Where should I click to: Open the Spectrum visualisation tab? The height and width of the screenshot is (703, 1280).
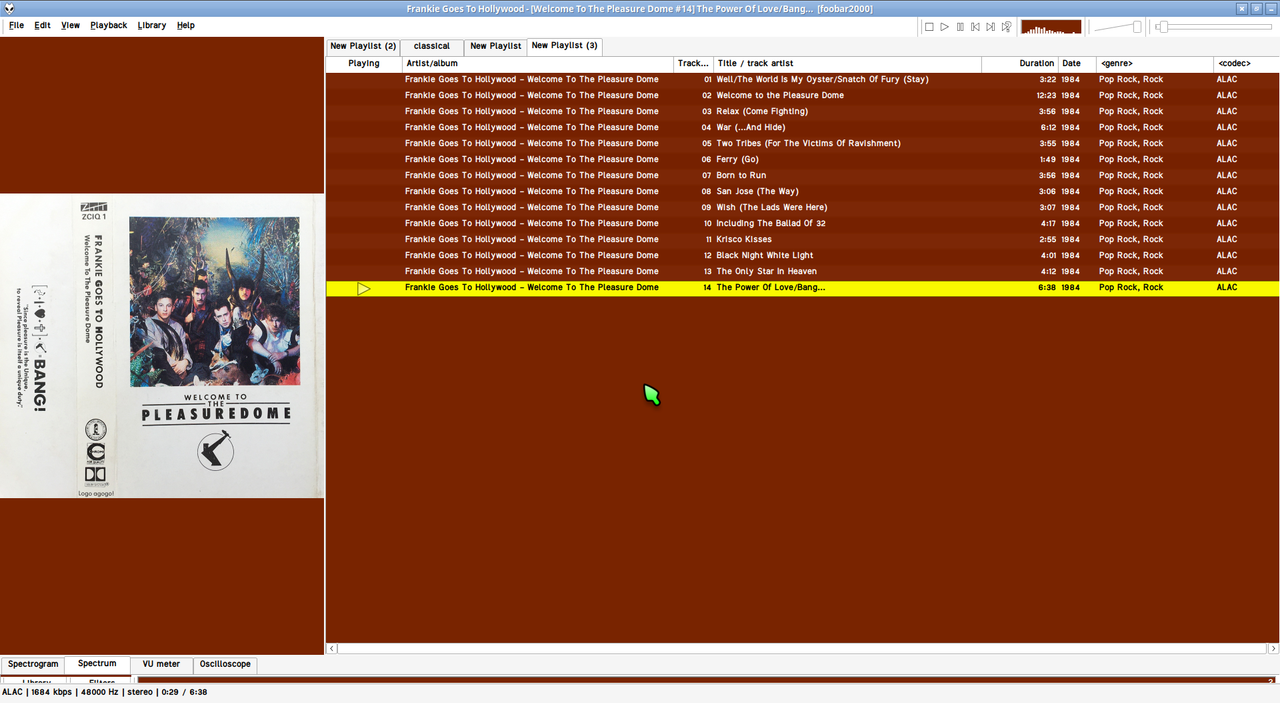point(97,663)
